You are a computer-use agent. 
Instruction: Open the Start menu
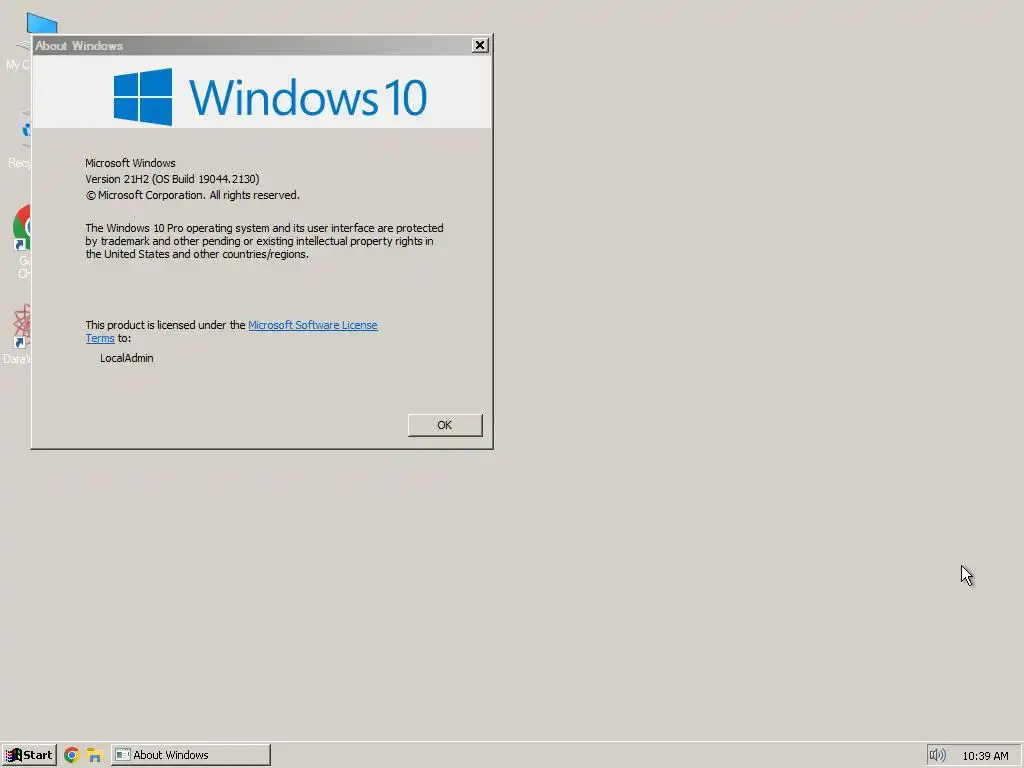coord(29,755)
